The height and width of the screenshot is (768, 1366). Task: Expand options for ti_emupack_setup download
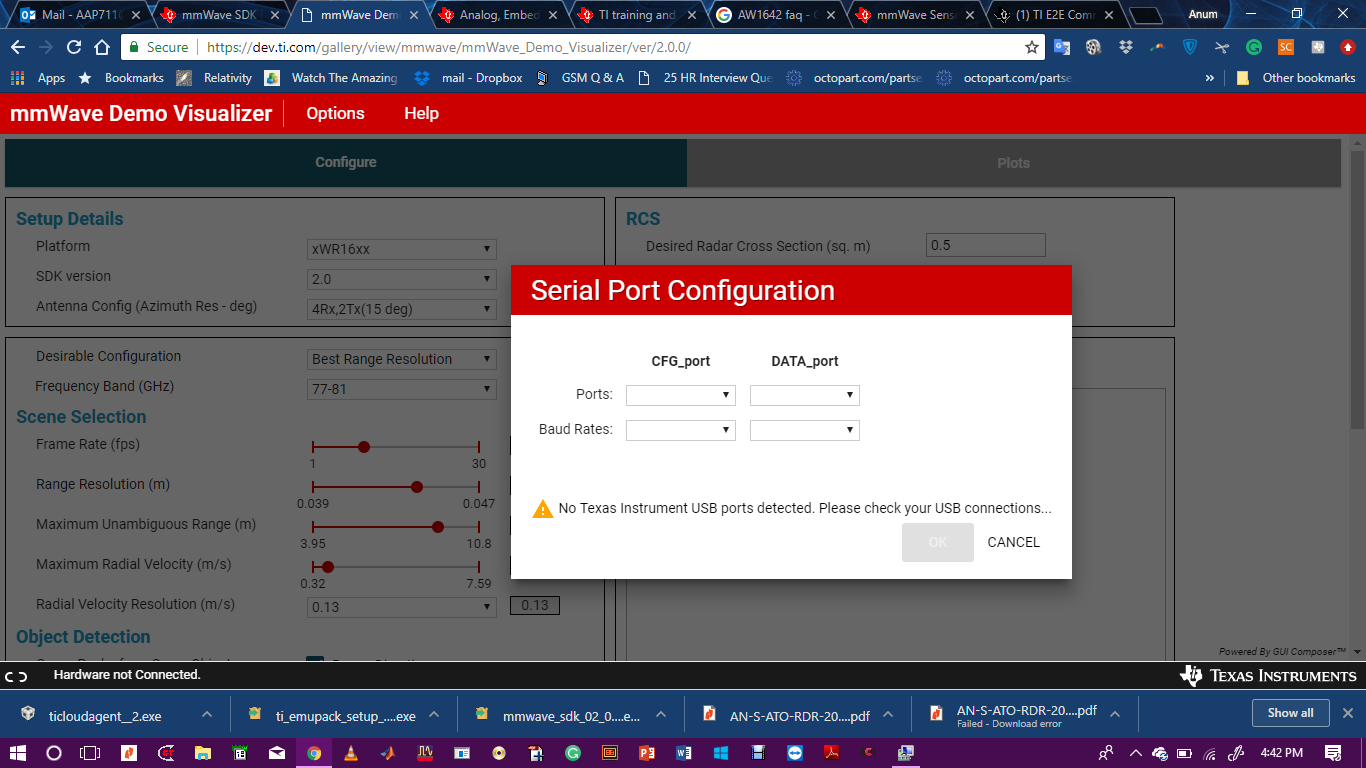pos(434,714)
